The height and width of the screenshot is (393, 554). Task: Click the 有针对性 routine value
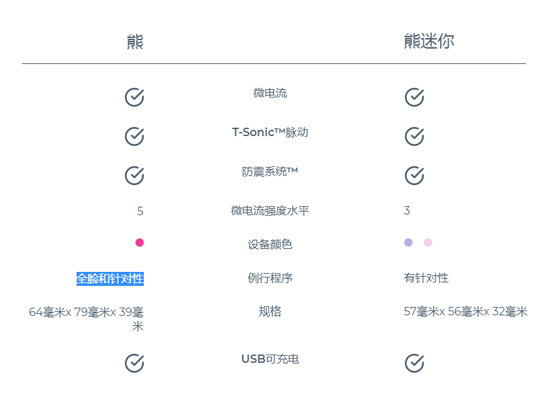pos(426,278)
